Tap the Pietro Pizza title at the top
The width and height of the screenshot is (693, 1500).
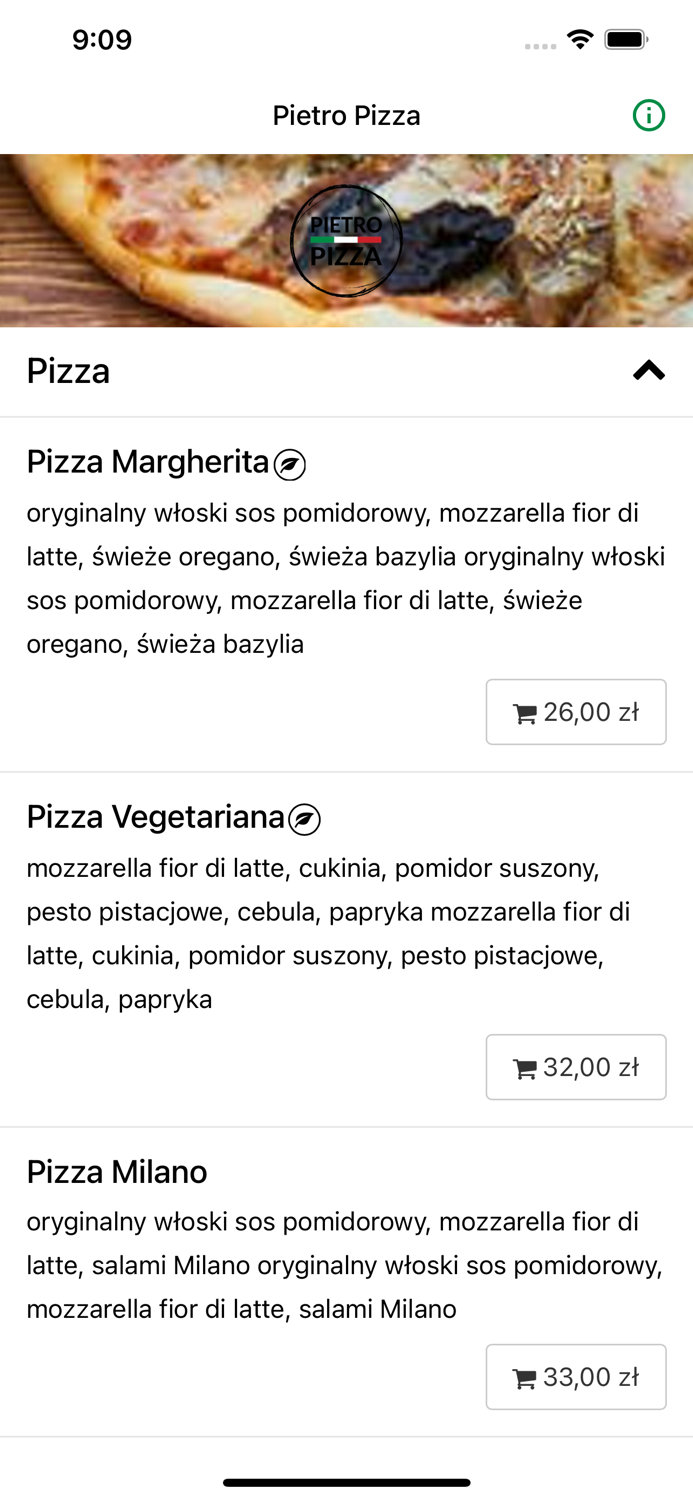point(346,115)
